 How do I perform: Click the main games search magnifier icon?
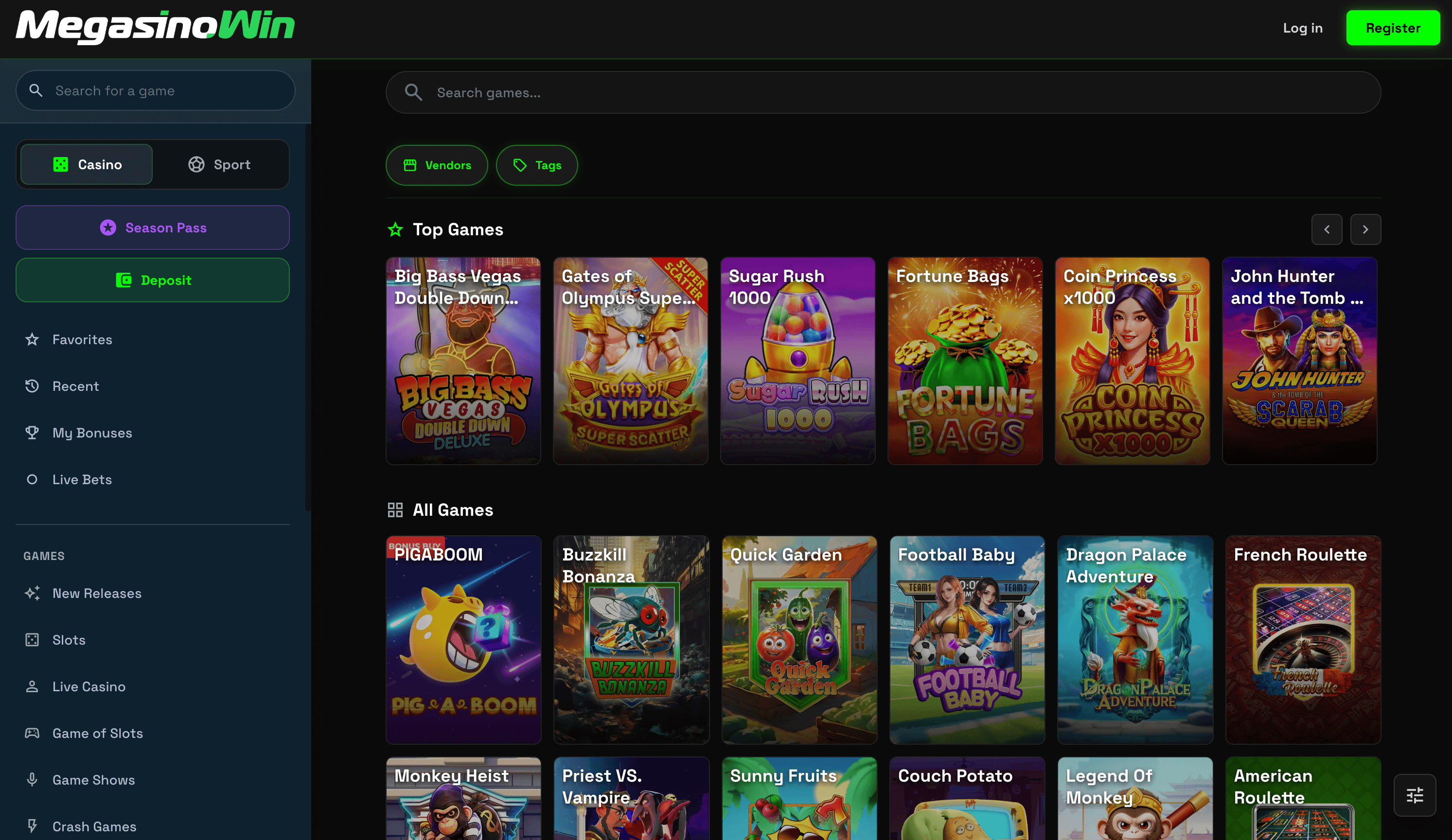(x=413, y=92)
